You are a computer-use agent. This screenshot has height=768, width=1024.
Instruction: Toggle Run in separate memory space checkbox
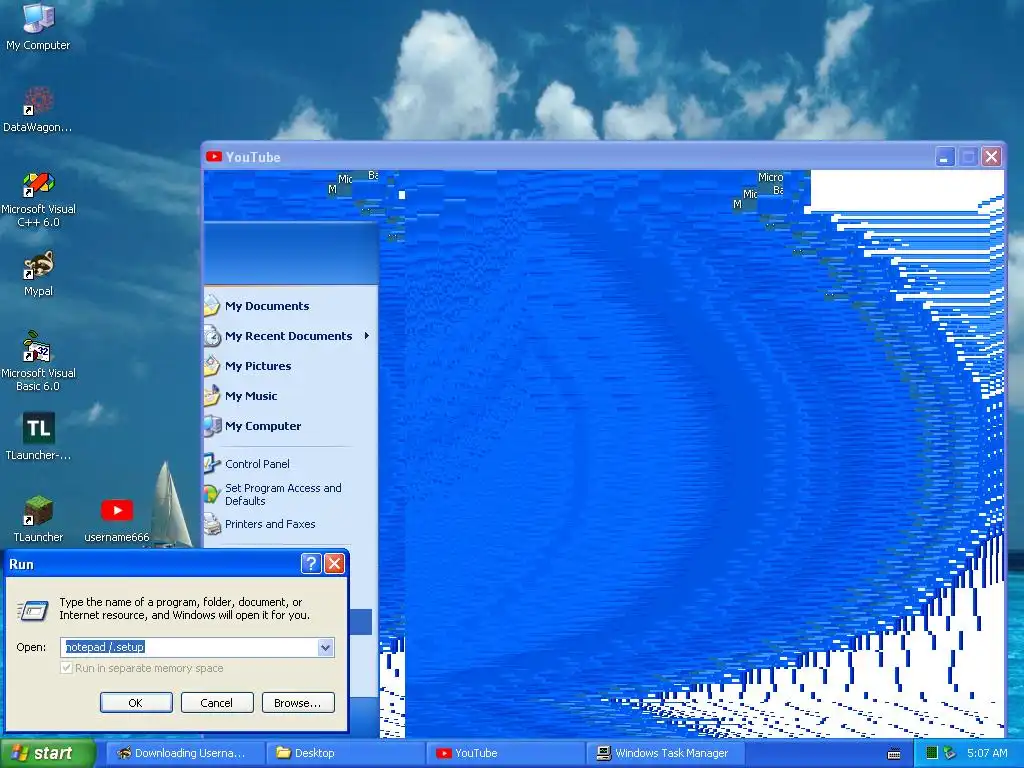point(66,668)
